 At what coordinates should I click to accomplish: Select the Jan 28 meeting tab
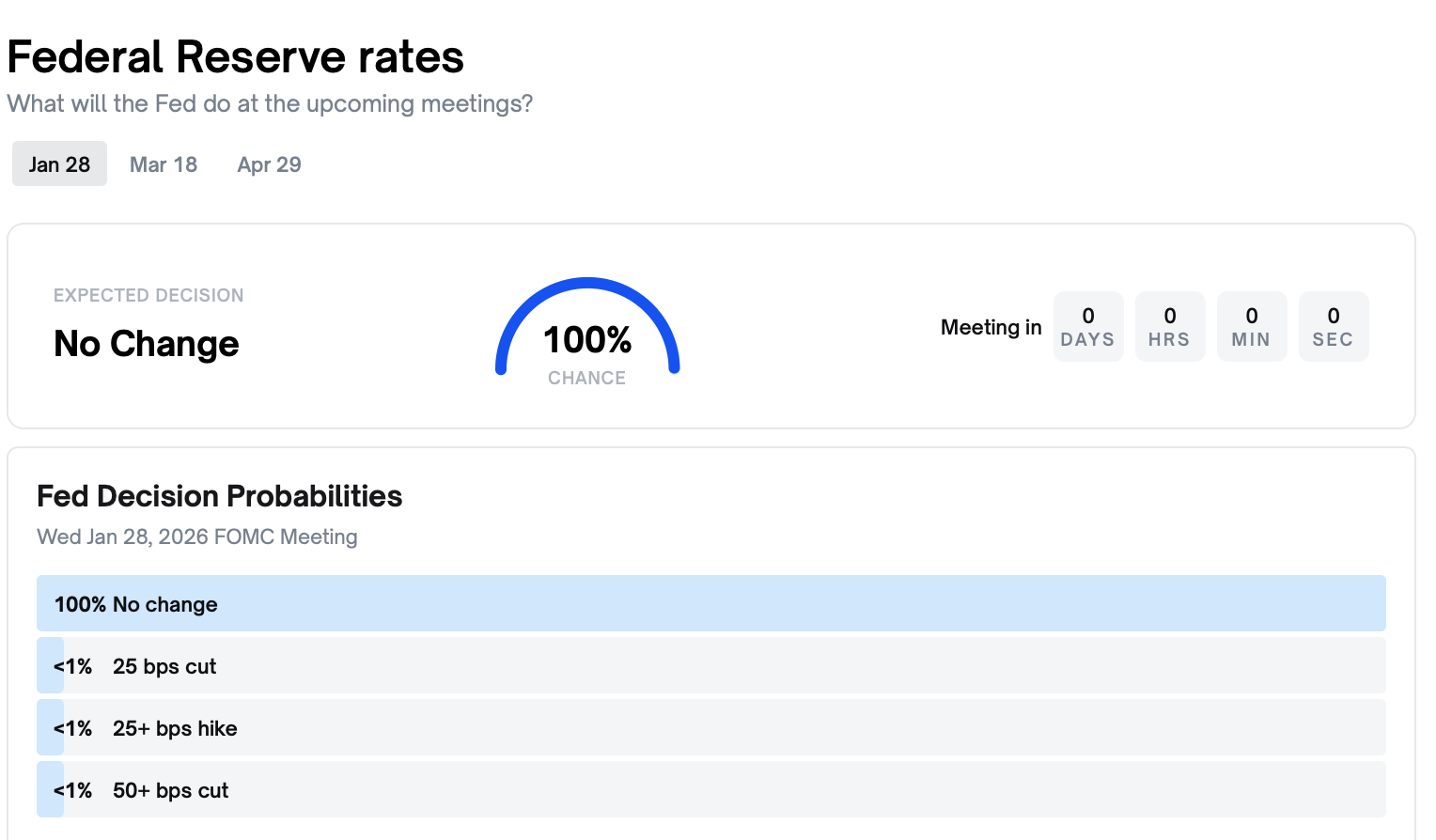tap(59, 164)
